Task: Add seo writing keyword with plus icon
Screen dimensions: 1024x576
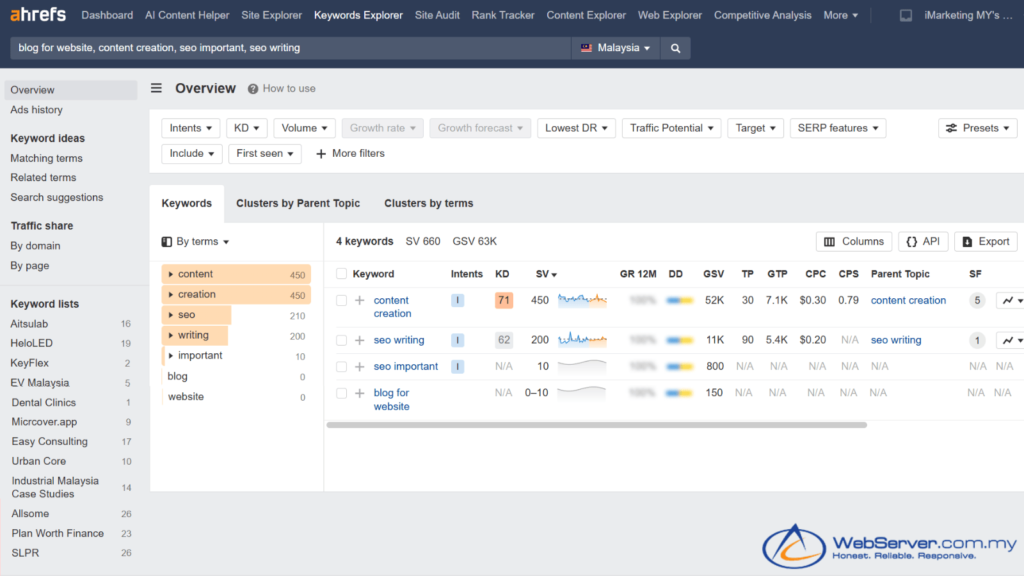Action: (359, 340)
